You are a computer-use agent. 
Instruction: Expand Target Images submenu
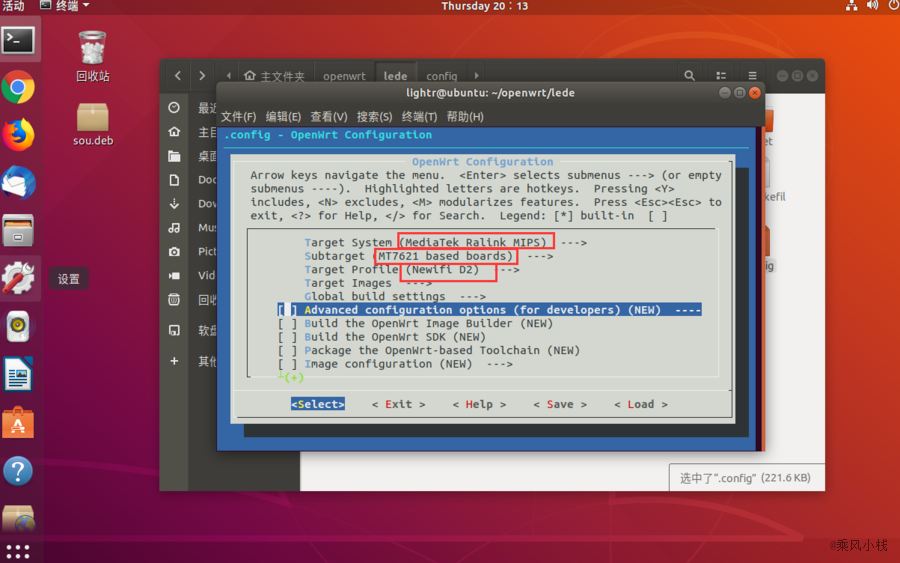coord(368,283)
